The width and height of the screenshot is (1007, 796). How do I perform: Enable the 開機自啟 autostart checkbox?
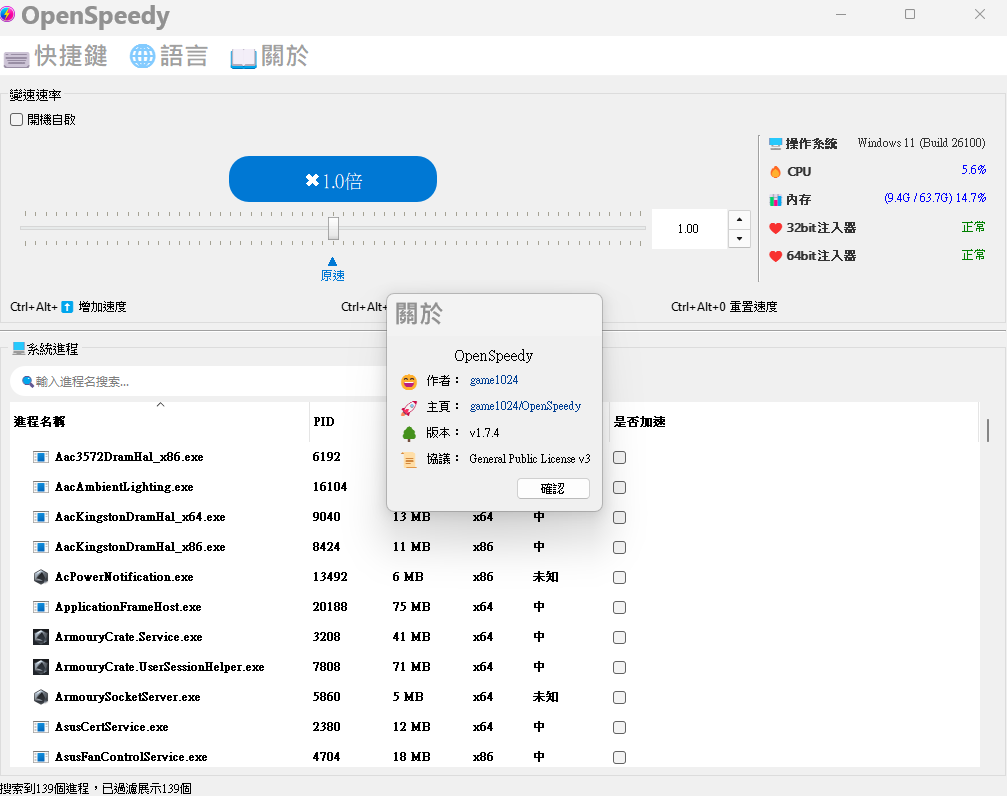pos(17,119)
